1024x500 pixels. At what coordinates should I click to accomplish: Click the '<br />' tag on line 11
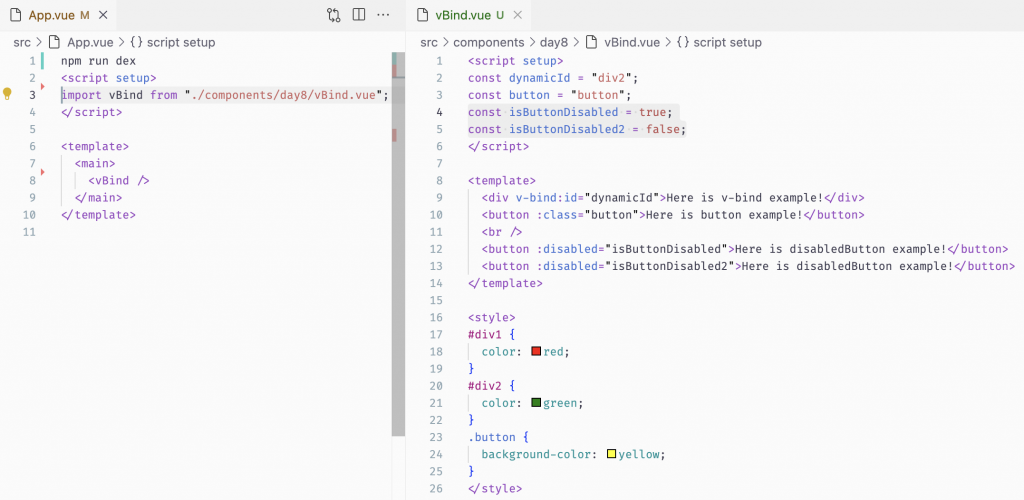(502, 232)
